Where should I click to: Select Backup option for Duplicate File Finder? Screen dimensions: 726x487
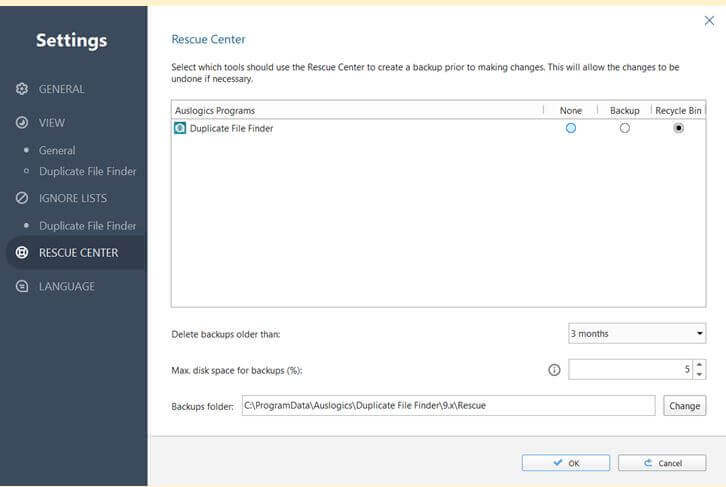pos(625,128)
